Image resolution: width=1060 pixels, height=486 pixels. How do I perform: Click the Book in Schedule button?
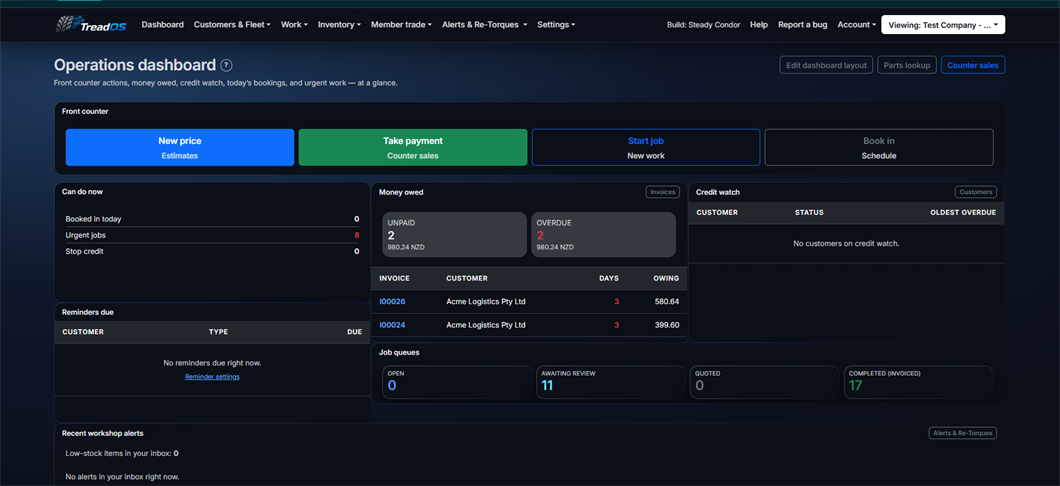click(x=879, y=147)
